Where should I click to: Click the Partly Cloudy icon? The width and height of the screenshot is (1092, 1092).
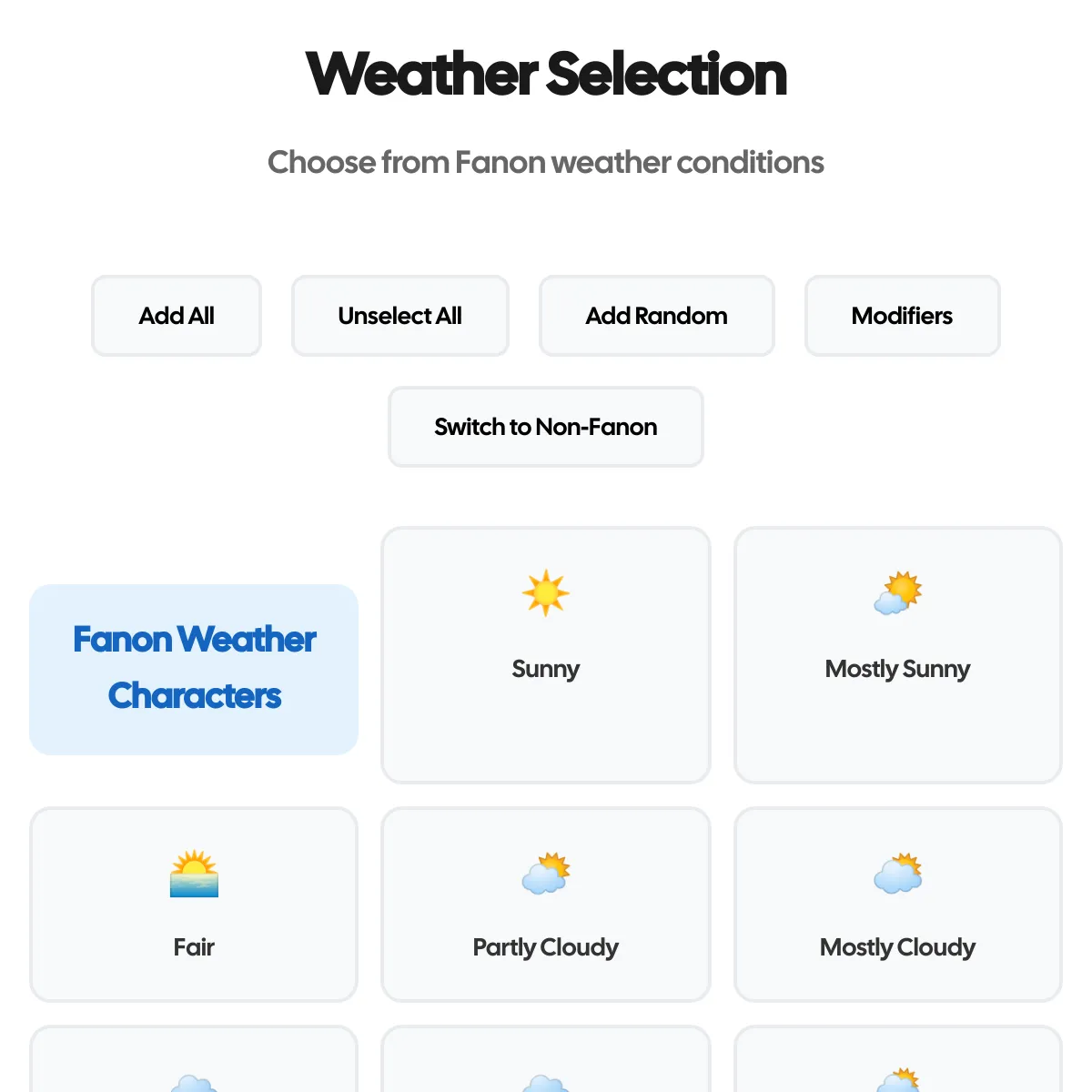(545, 874)
